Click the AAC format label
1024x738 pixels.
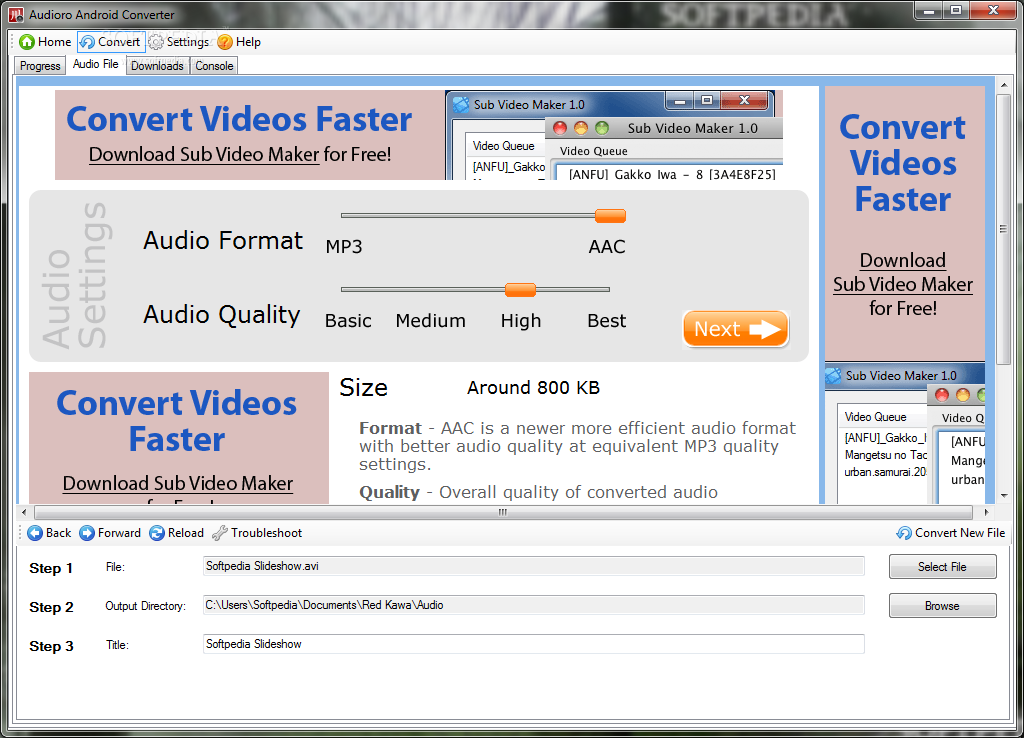pos(607,247)
